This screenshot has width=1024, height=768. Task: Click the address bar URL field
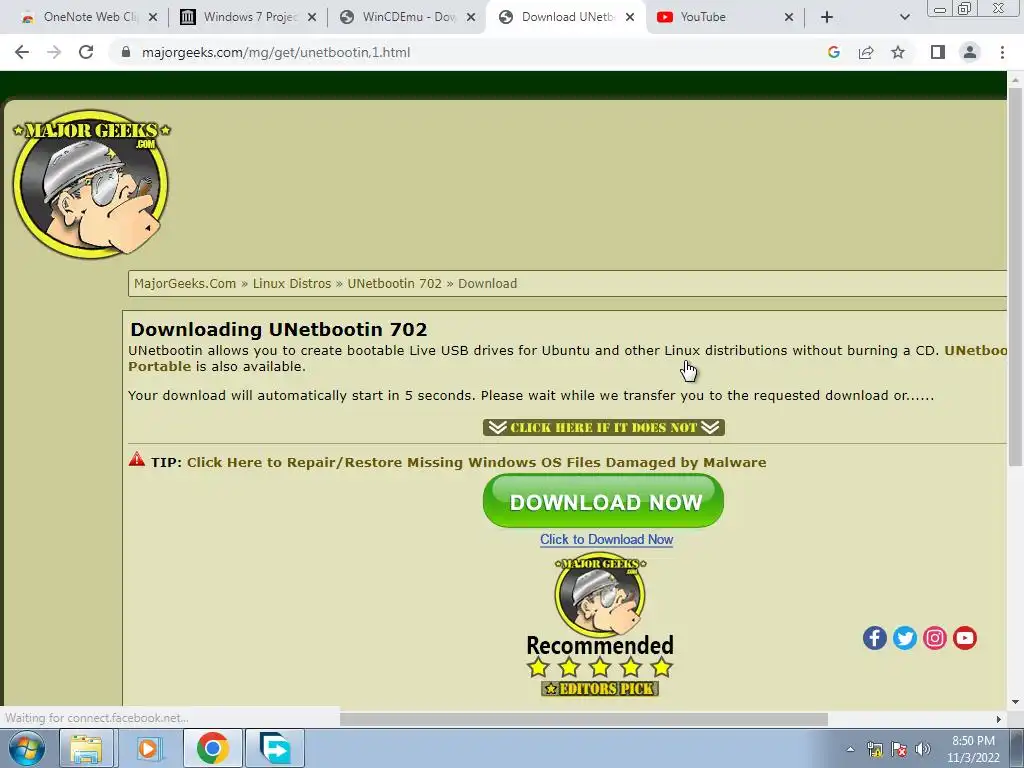click(x=276, y=52)
